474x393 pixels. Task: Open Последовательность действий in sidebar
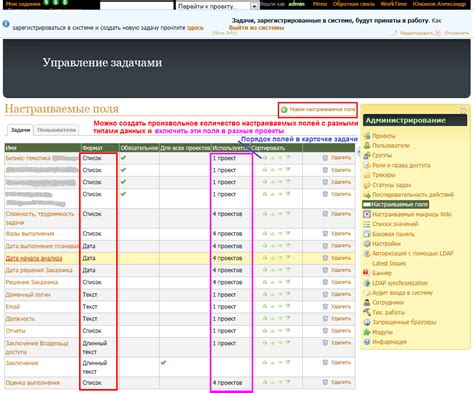(x=413, y=194)
